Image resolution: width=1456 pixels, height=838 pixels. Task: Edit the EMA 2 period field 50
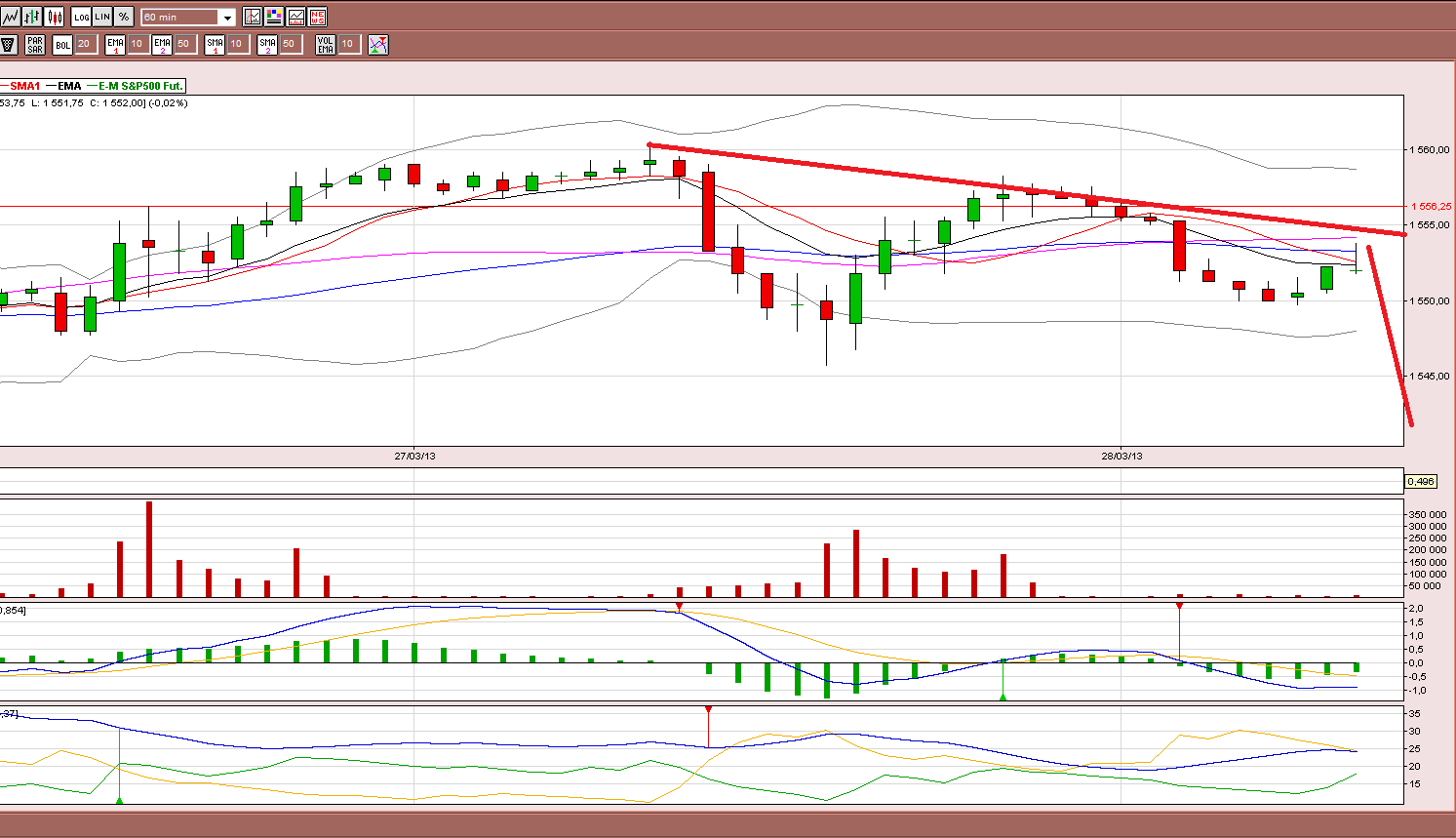tap(184, 44)
